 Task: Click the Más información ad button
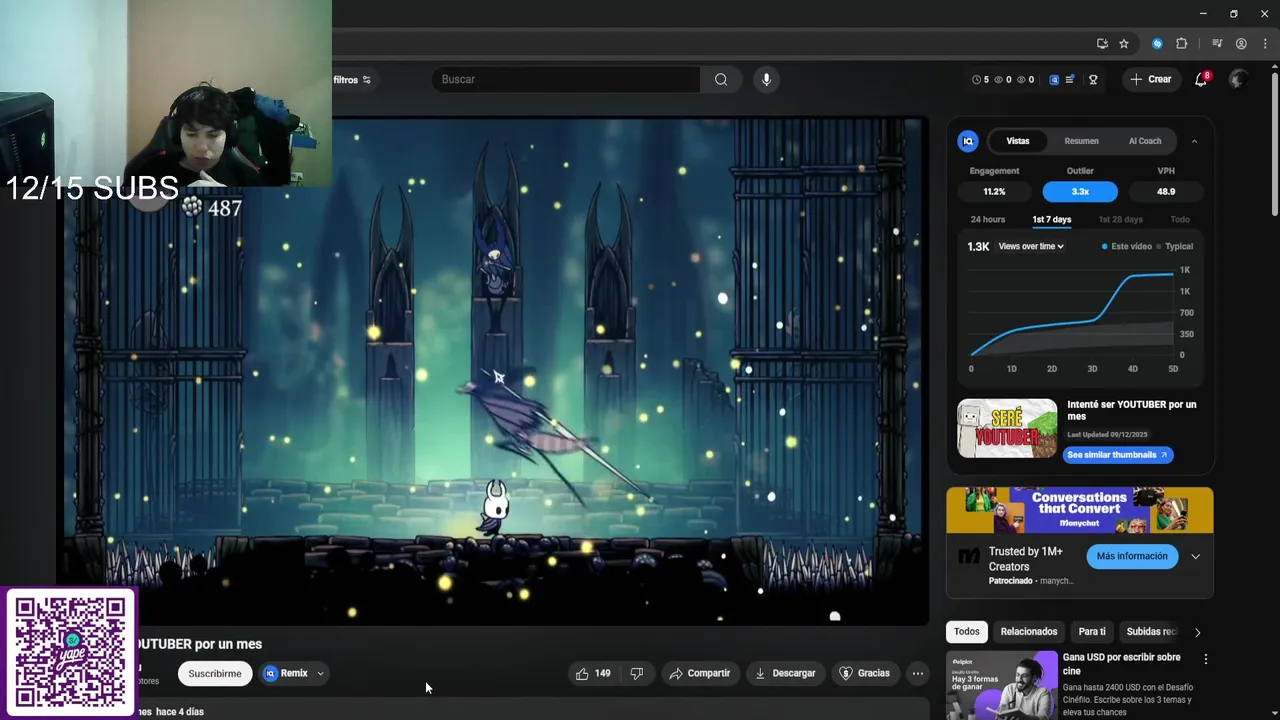[1132, 556]
